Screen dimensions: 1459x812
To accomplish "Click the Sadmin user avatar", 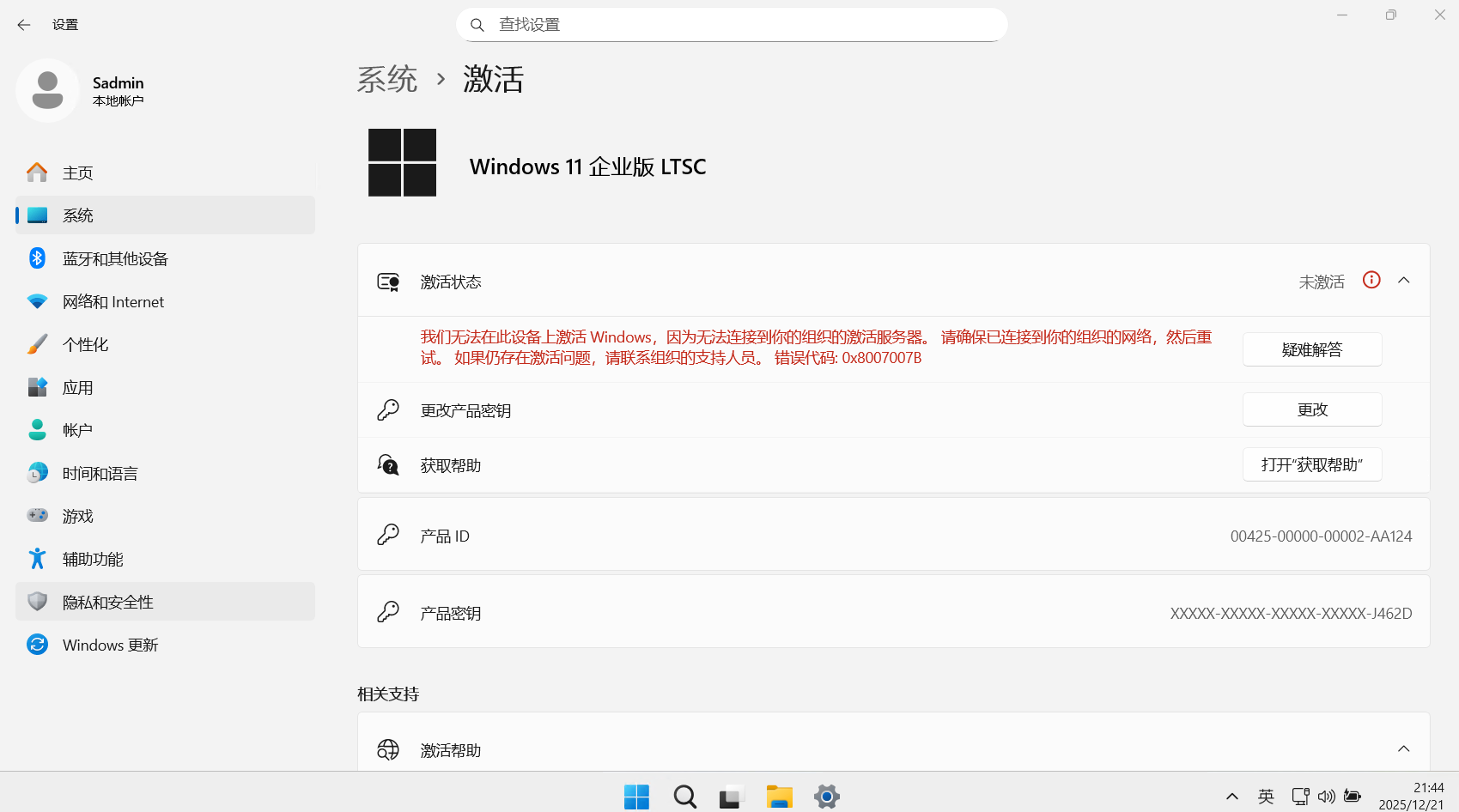I will 48,91.
